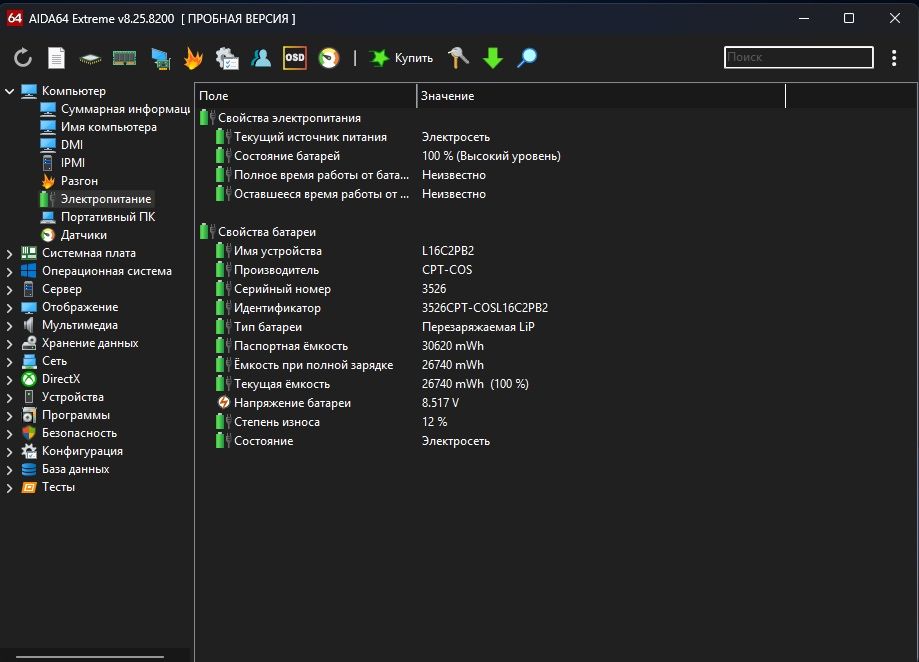
Task: Click the Поле column header
Action: tap(305, 96)
